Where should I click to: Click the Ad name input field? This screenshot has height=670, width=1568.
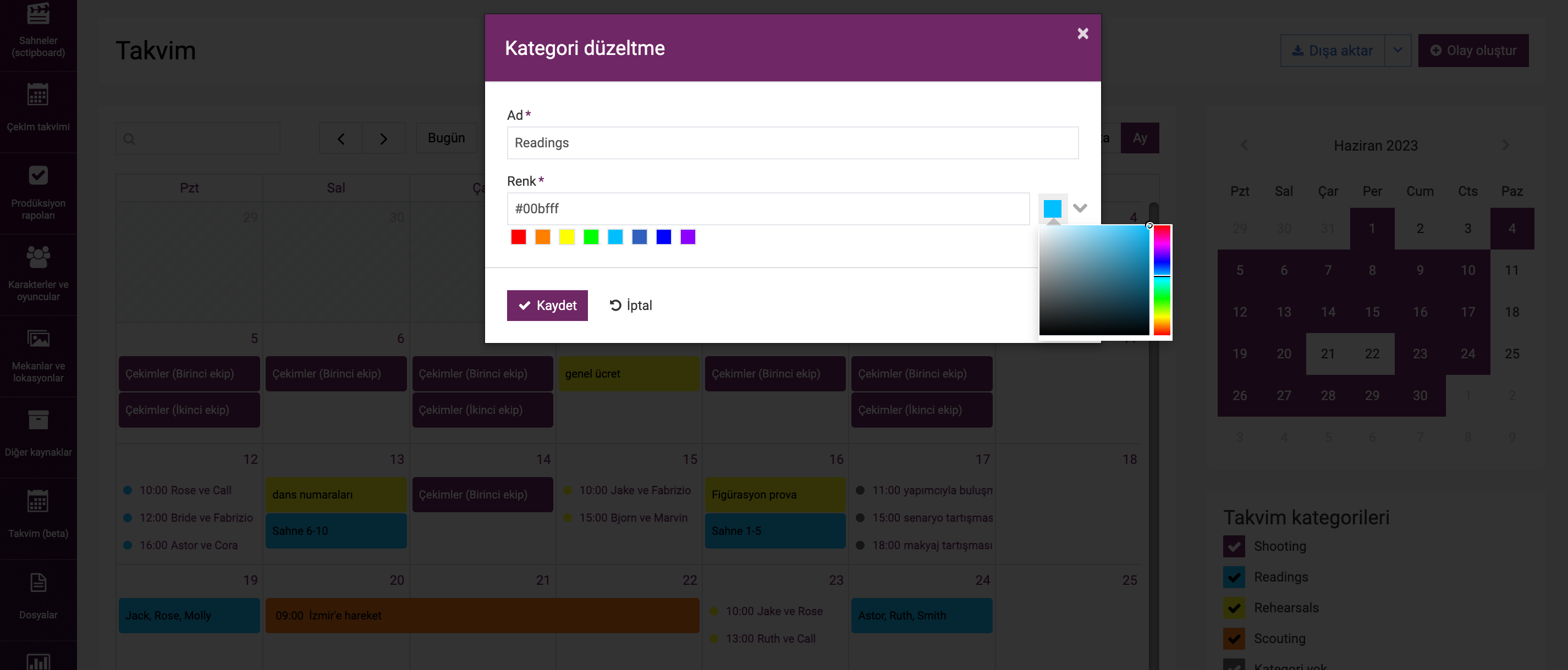pos(792,143)
